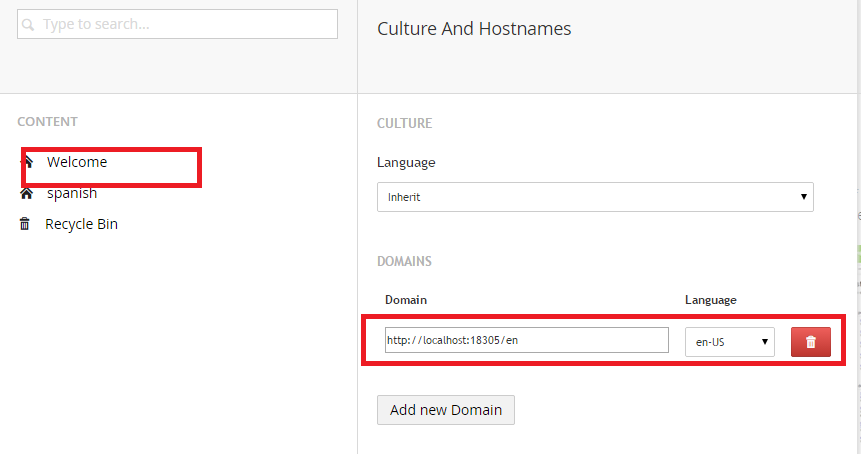Focus the Type to search field

tap(185, 25)
